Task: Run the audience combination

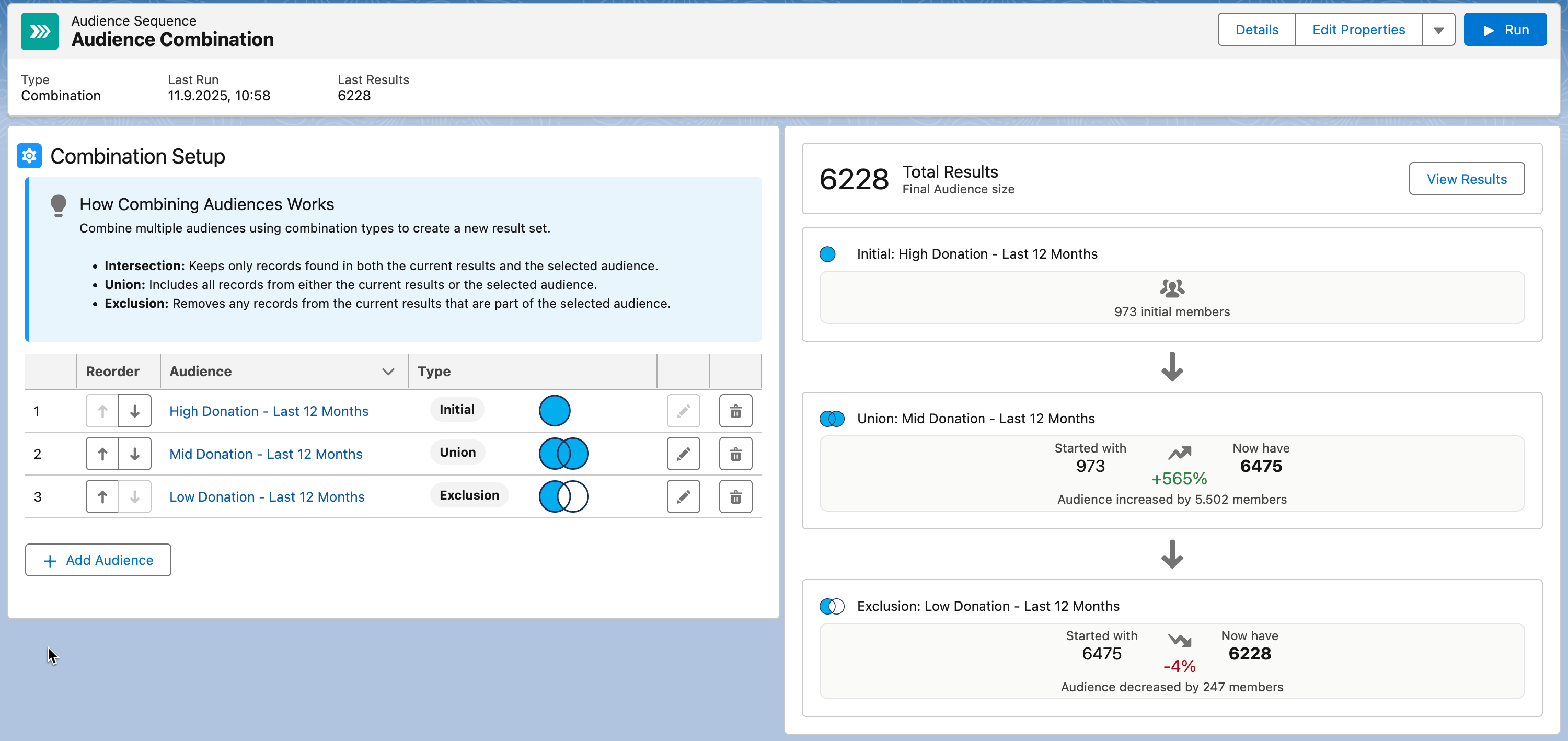Action: (1505, 30)
